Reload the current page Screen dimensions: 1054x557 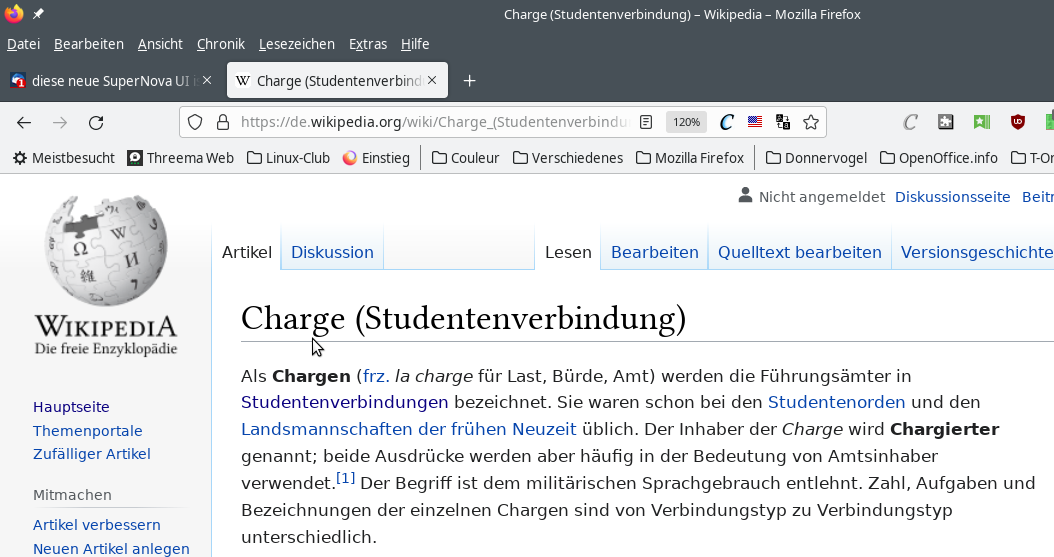tap(96, 123)
